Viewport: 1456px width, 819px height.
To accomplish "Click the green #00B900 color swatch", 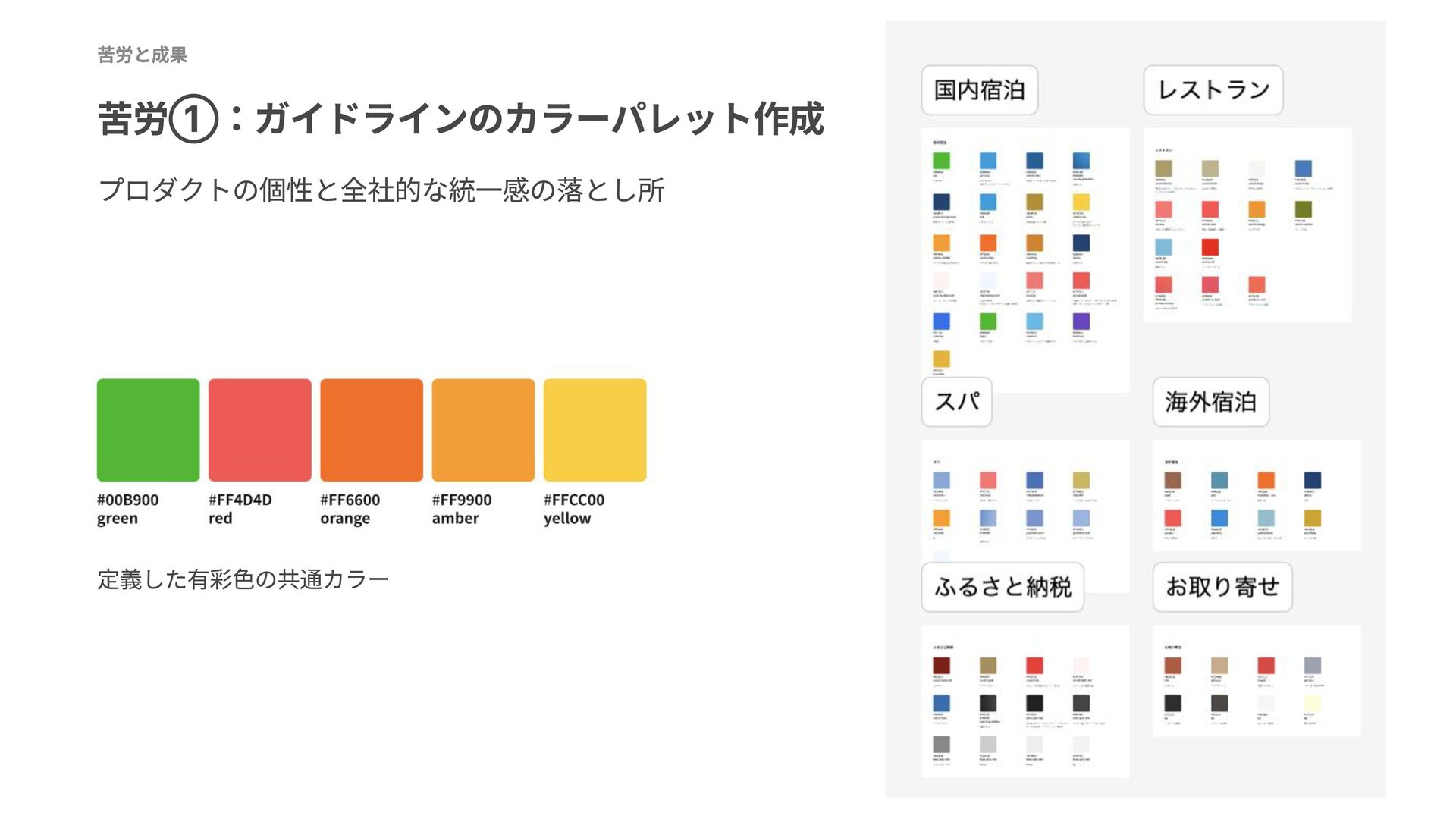I will [149, 430].
